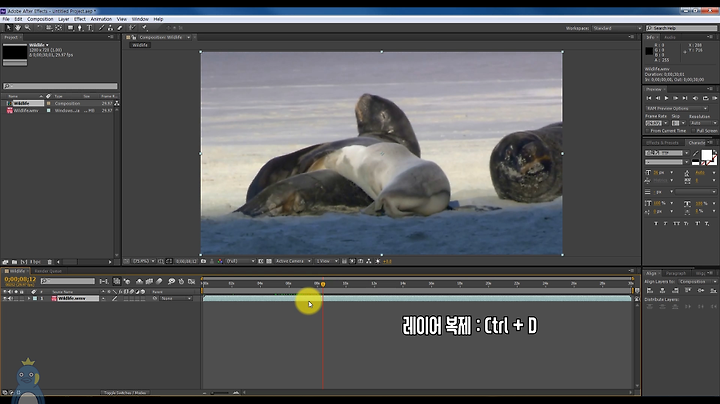Viewport: 720px width, 404px height.
Task: Click the Brainstorm icon in timeline
Action: point(172,281)
